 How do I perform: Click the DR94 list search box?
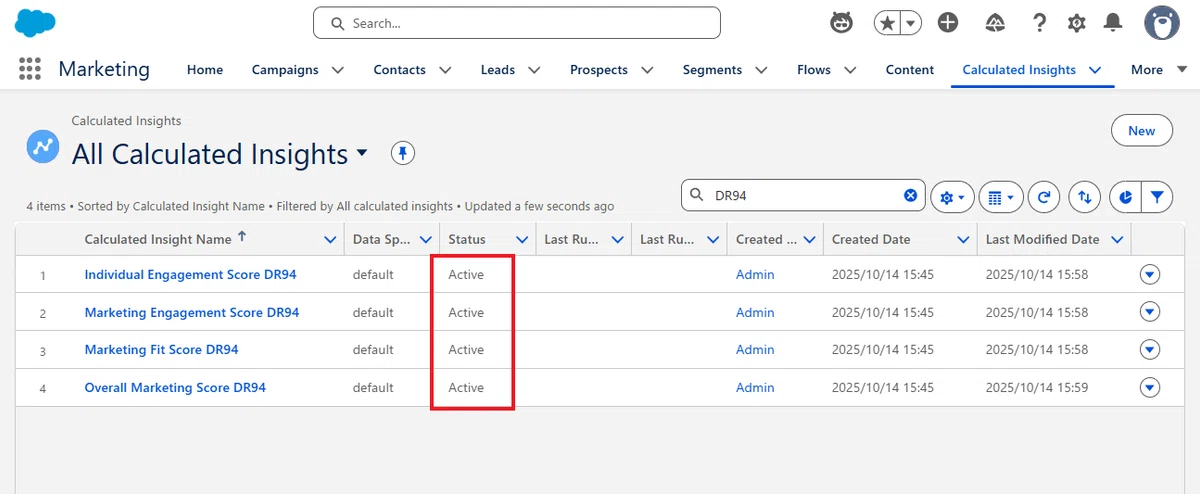803,196
